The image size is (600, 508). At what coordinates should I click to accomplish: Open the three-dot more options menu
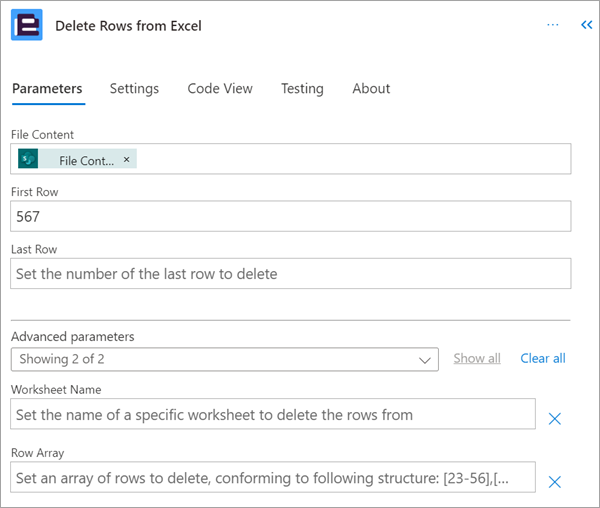553,25
